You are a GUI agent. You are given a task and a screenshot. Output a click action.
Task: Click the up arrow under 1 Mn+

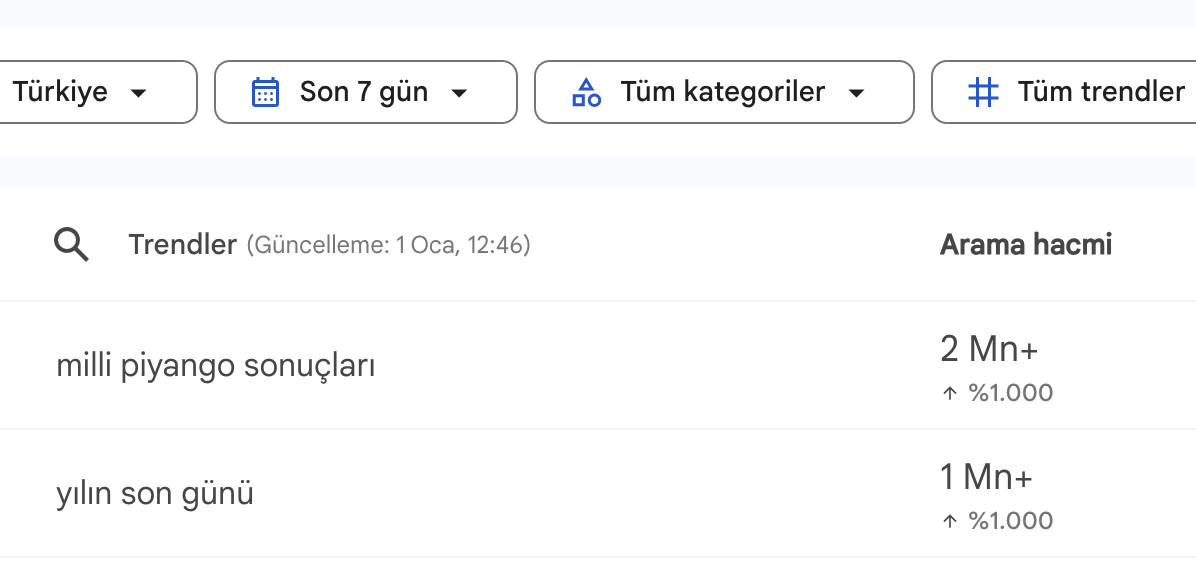click(x=950, y=521)
